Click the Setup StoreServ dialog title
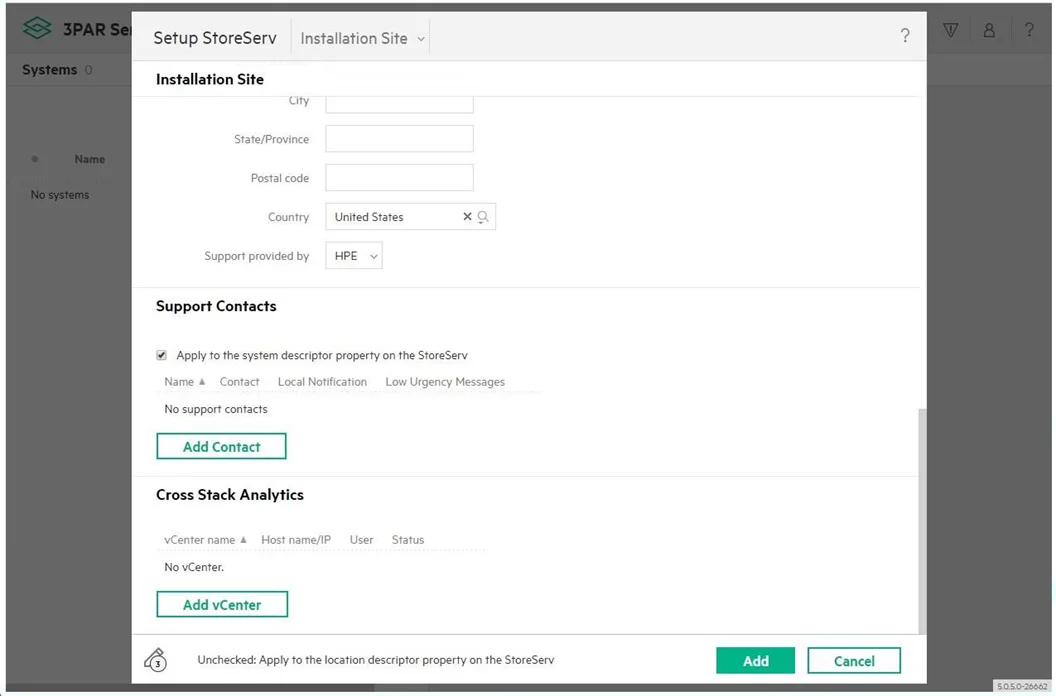Image resolution: width=1056 pixels, height=696 pixels. point(215,38)
